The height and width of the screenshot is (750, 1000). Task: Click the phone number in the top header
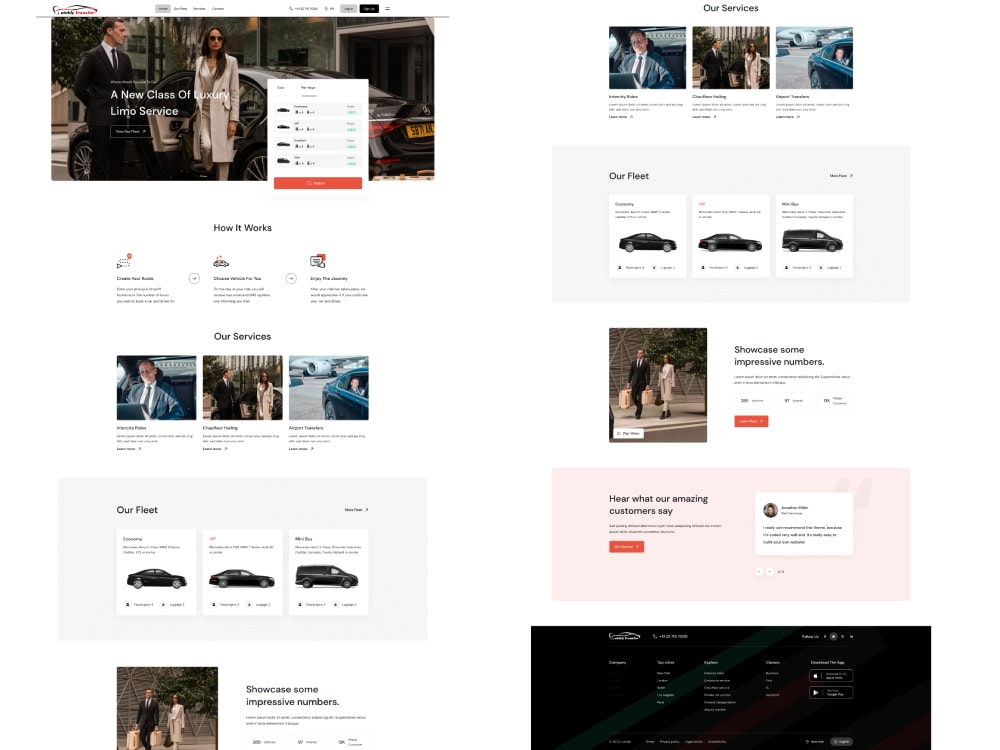click(x=304, y=9)
